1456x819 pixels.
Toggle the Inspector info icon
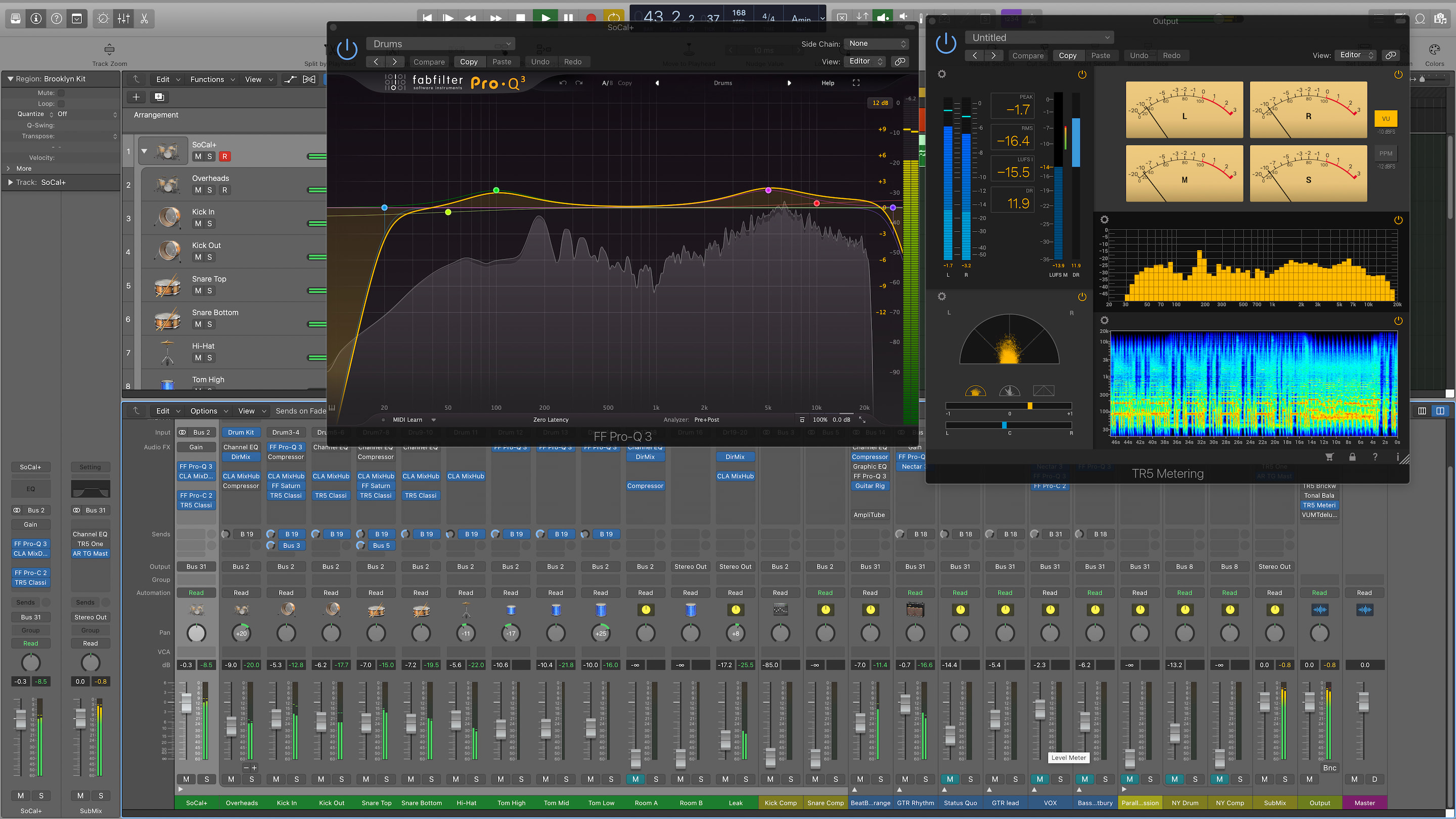point(36,19)
